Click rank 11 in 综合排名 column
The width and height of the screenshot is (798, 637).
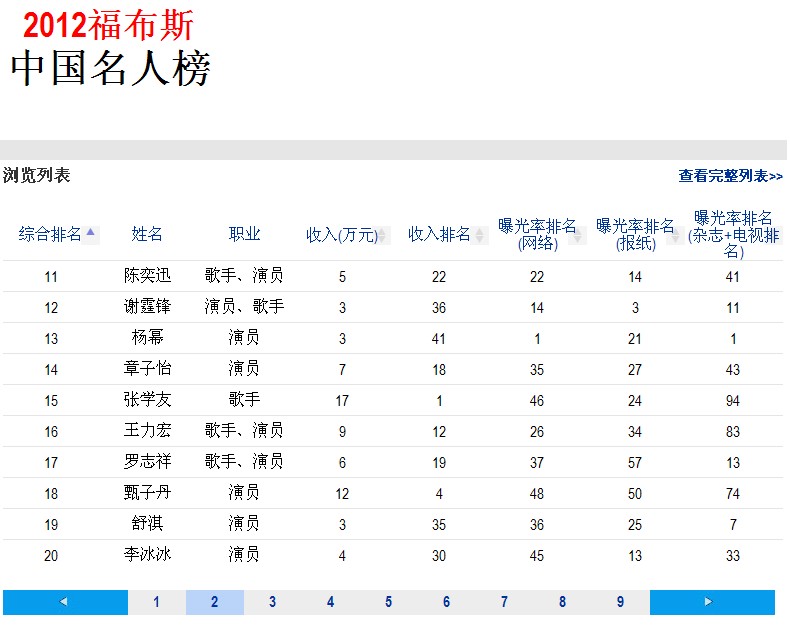coord(51,277)
